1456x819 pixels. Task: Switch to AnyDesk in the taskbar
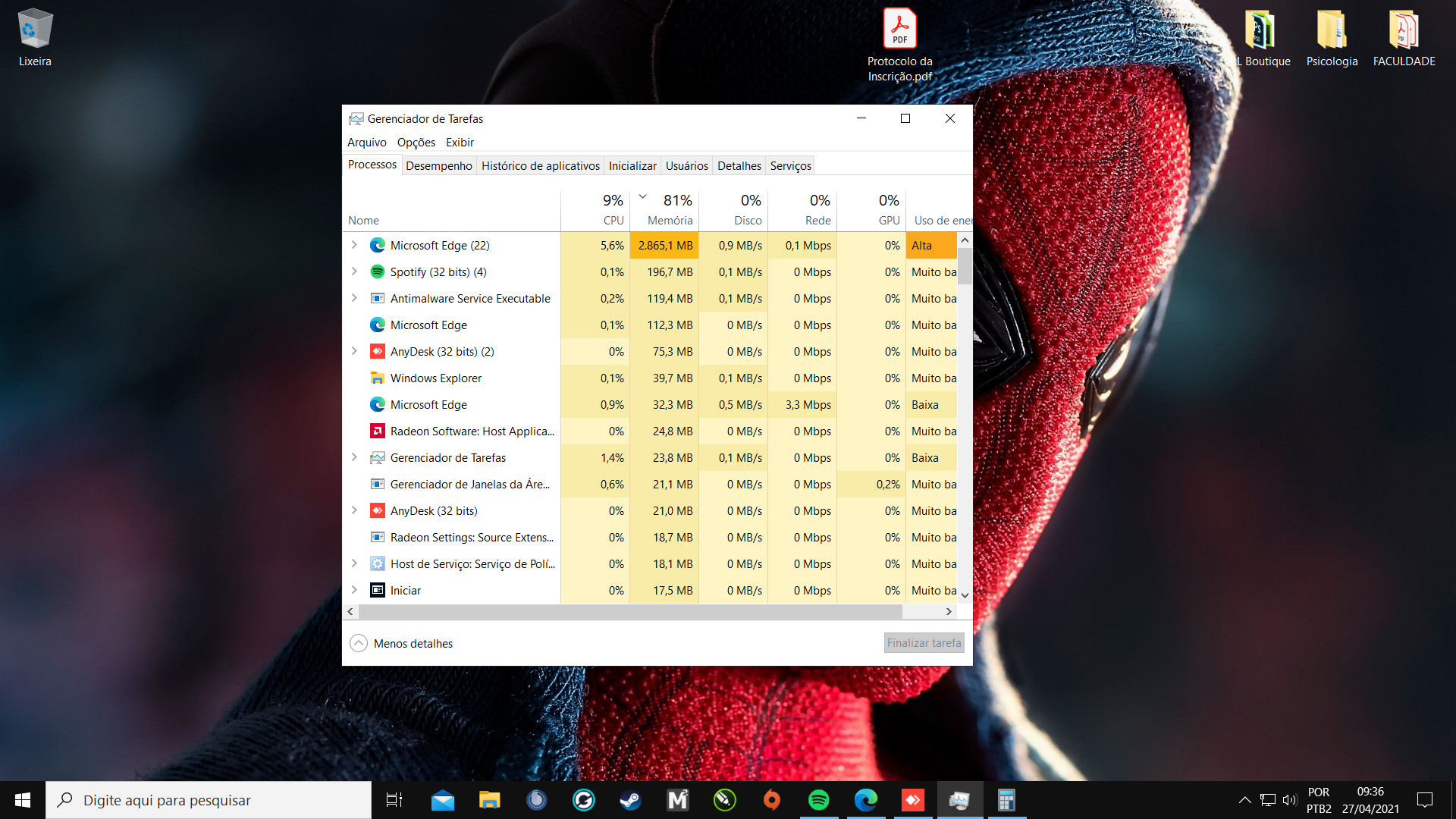[912, 800]
